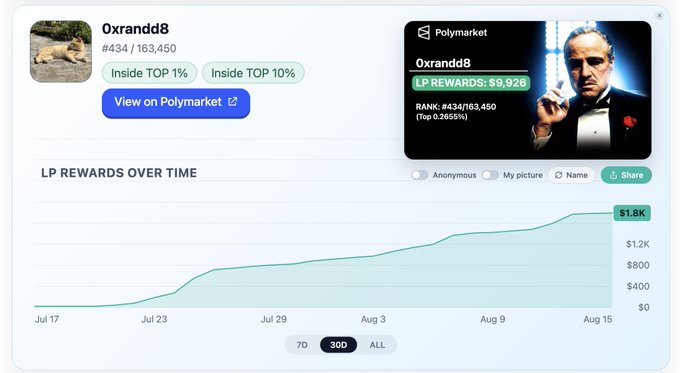Screen dimensions: 680x373
Task: Switch chart range to ALL
Action: pyautogui.click(x=377, y=345)
